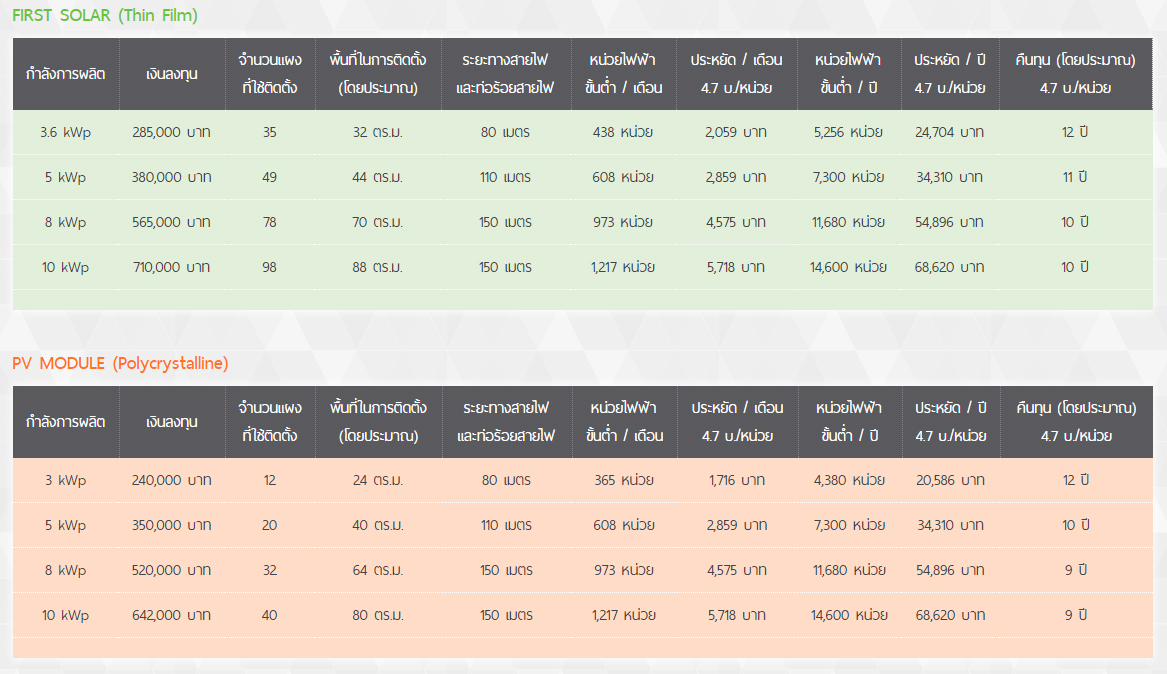Click the "642,000 บาท" investment cell

171,615
